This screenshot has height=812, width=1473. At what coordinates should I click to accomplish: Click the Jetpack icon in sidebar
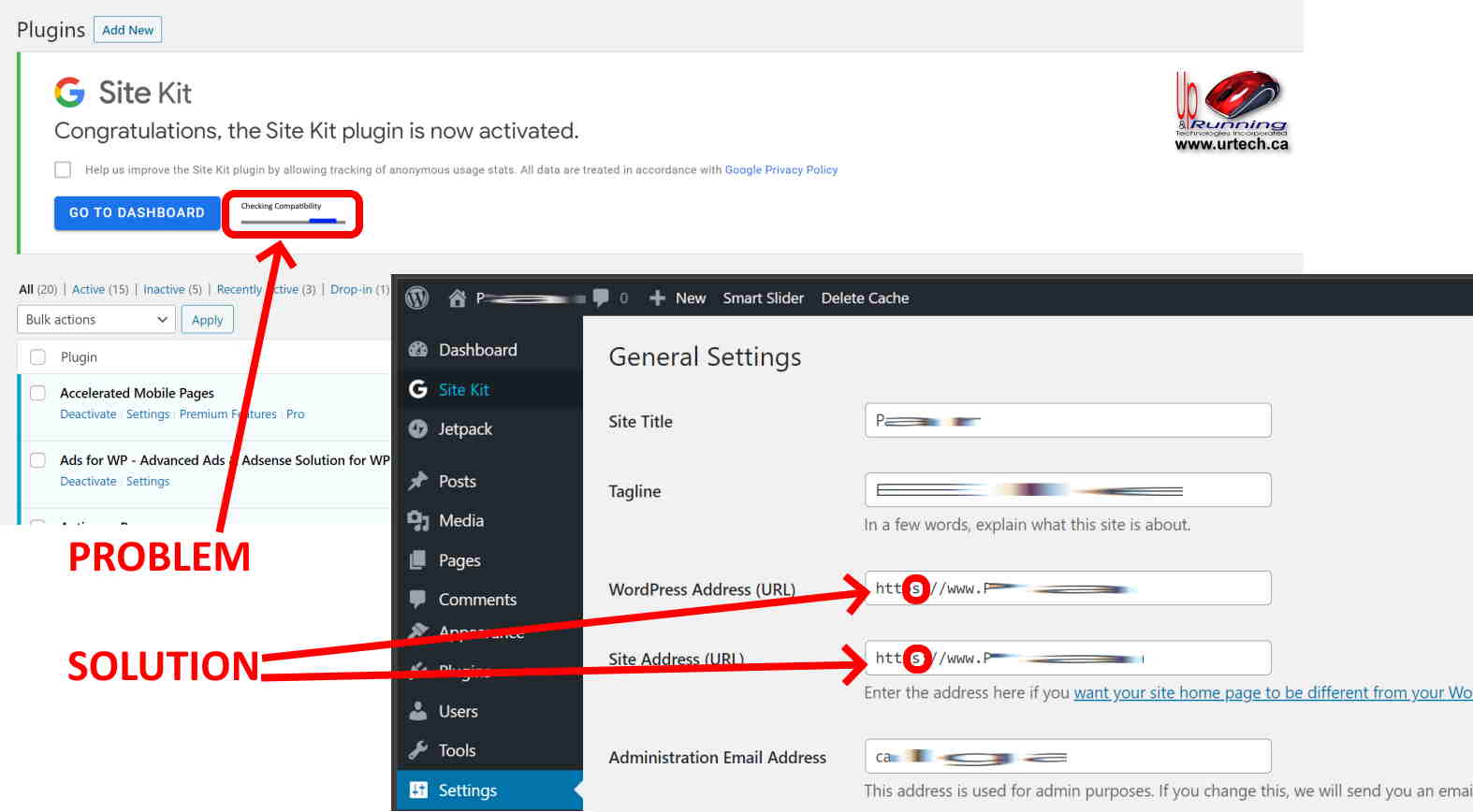(x=418, y=429)
